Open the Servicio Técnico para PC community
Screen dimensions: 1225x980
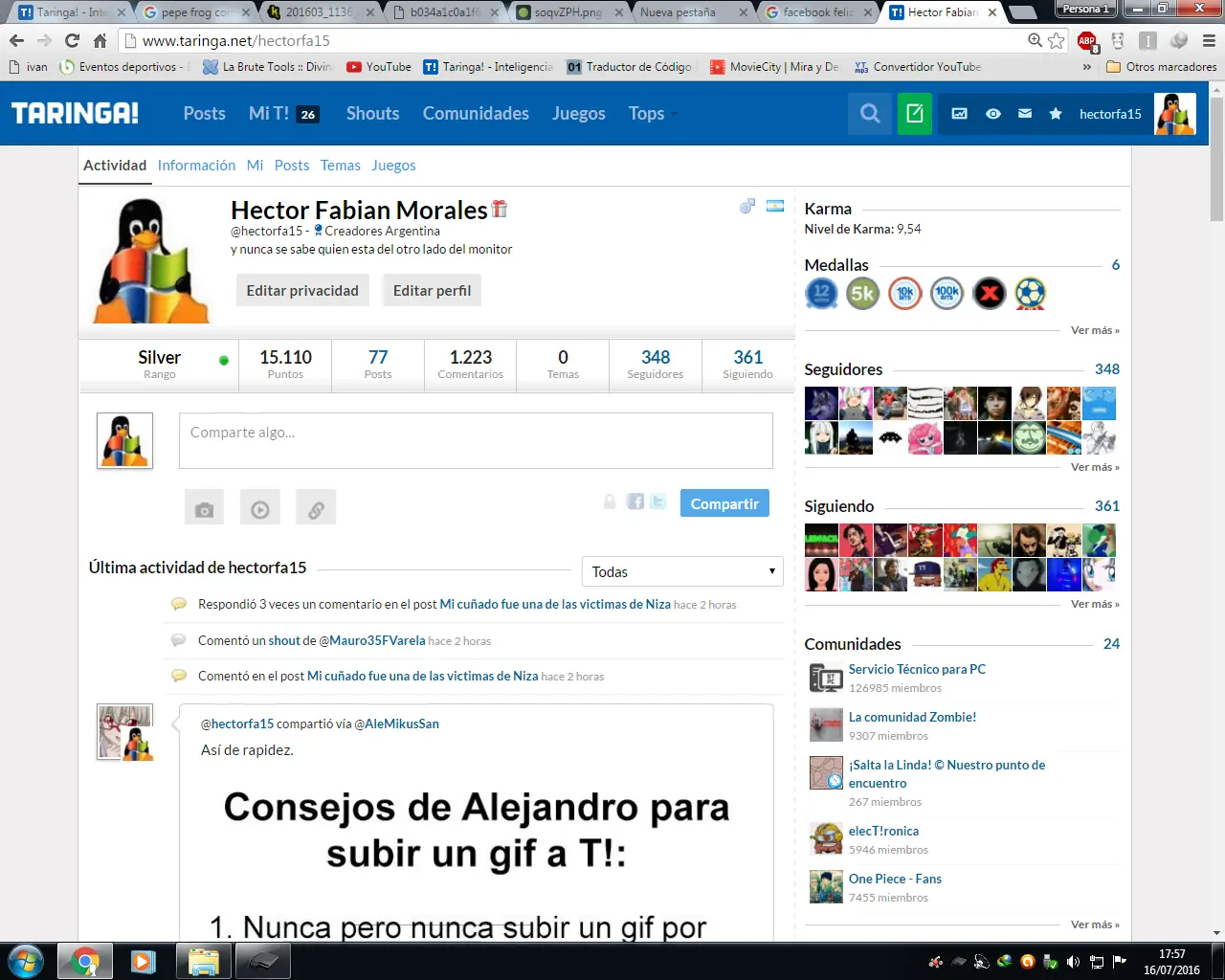pyautogui.click(x=917, y=669)
